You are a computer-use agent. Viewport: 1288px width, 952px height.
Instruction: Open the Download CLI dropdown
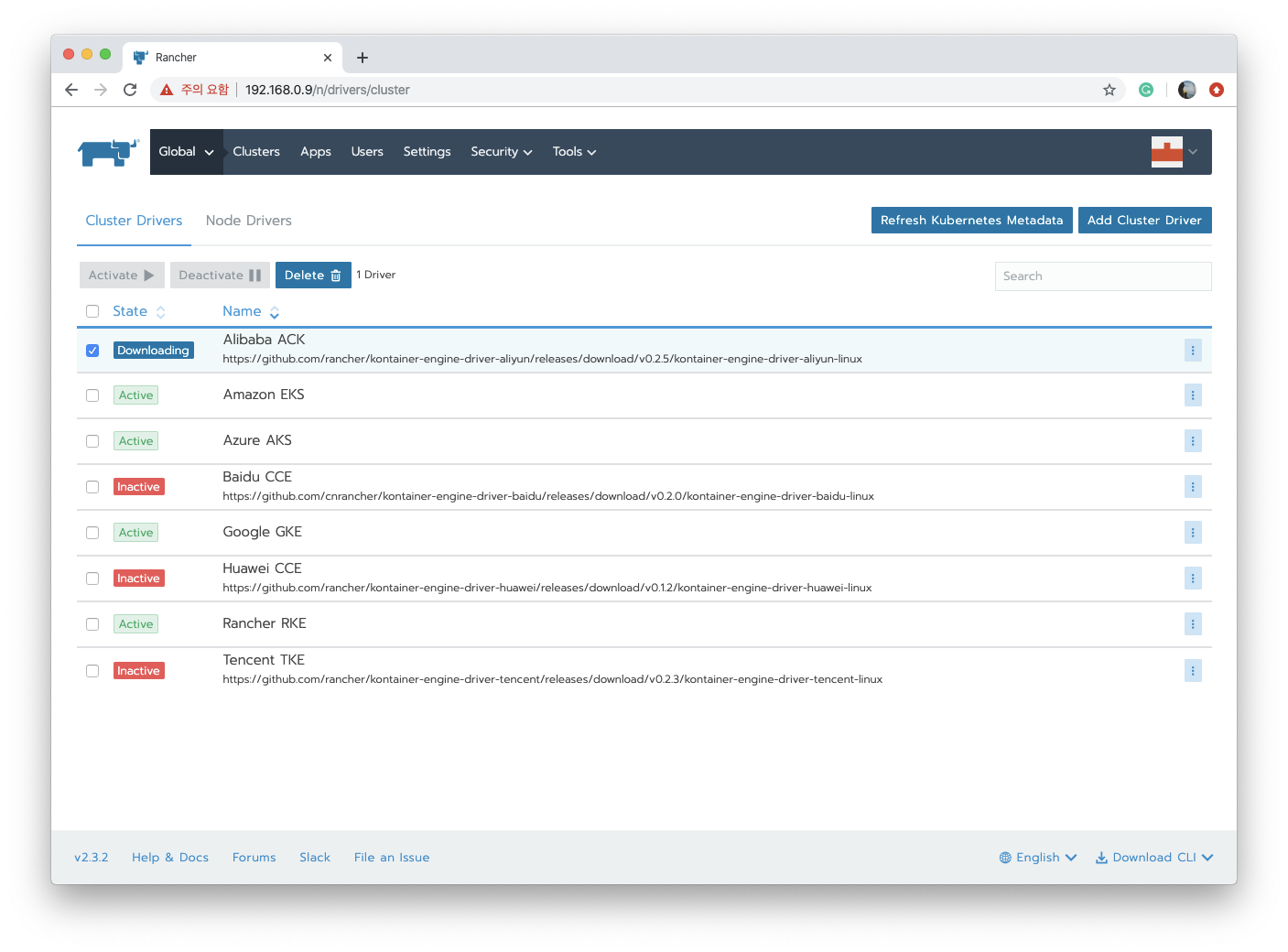(1154, 858)
